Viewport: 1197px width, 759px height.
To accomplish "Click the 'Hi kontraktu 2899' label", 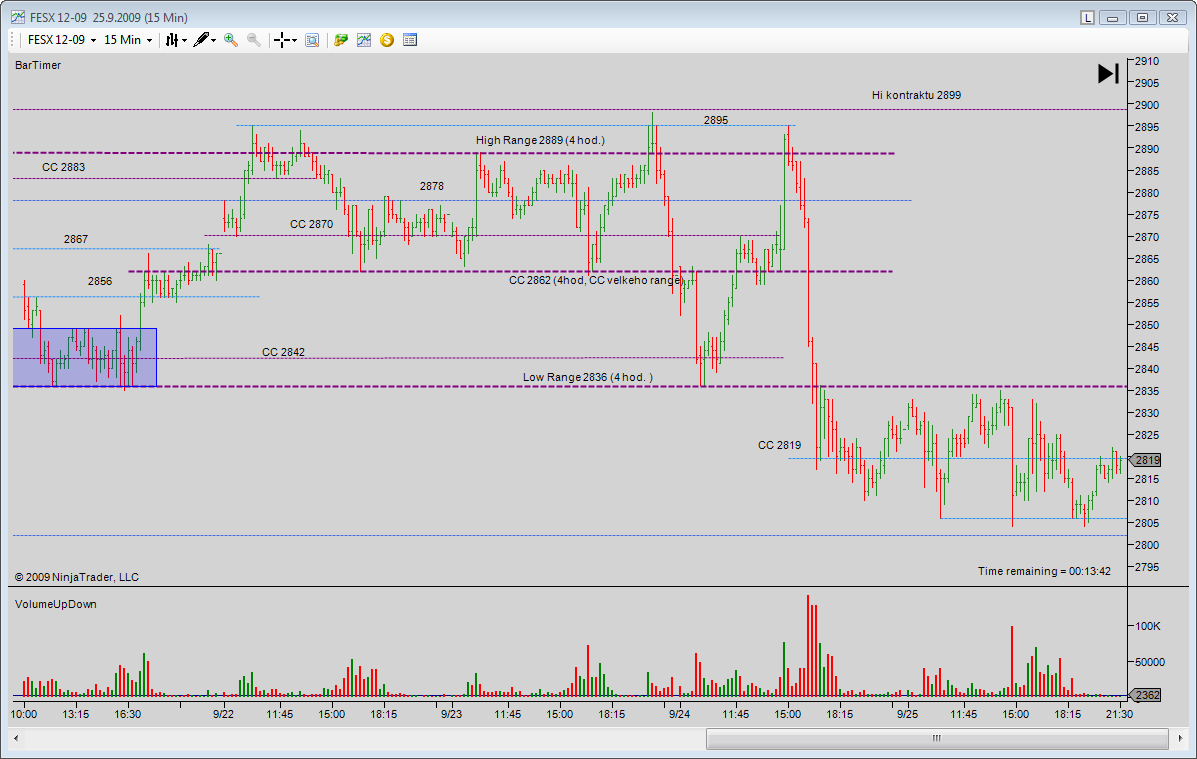I will (916, 95).
